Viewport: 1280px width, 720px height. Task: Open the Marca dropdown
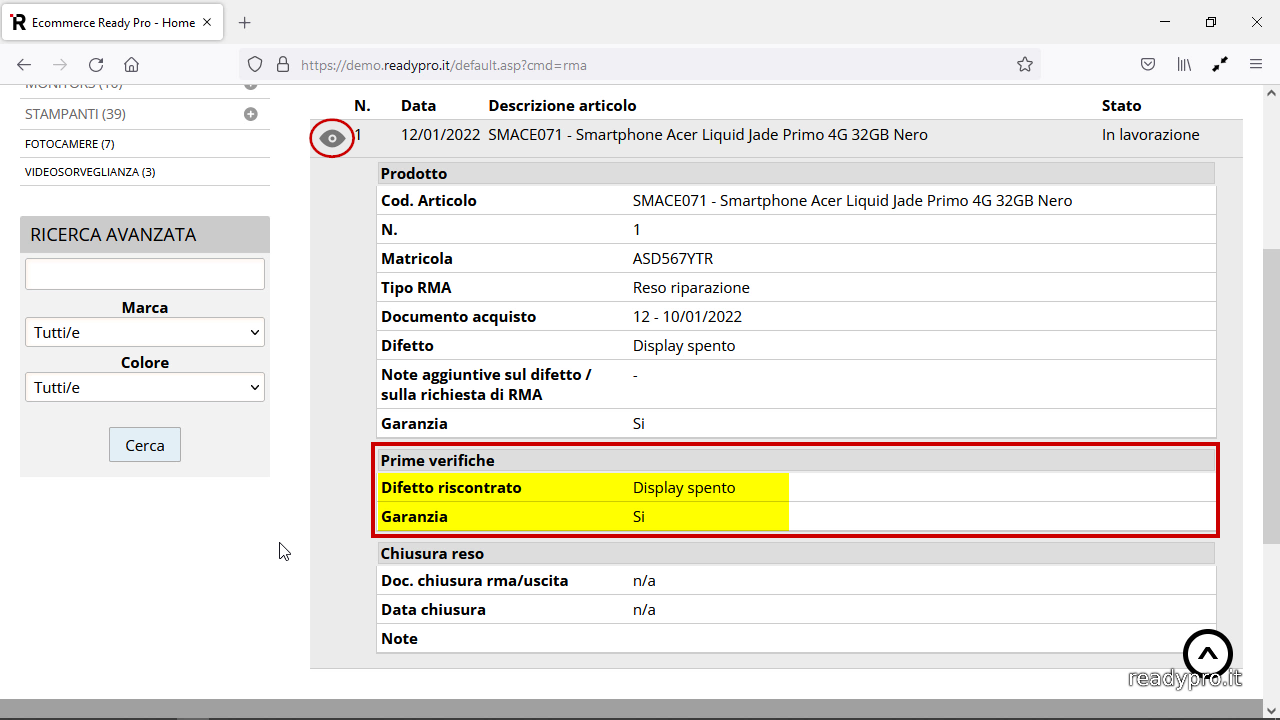(x=145, y=332)
